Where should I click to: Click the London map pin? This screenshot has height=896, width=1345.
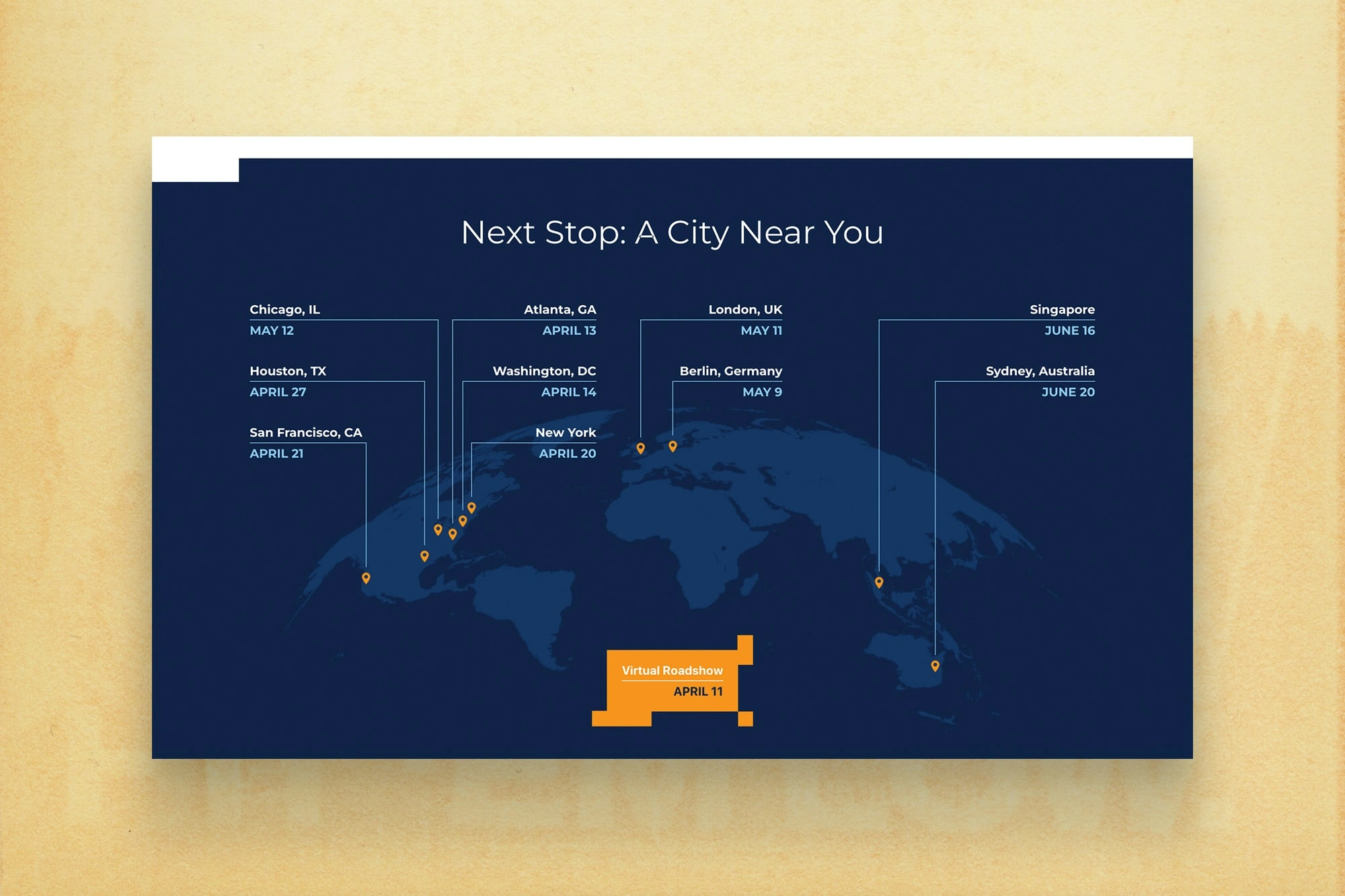pos(640,448)
